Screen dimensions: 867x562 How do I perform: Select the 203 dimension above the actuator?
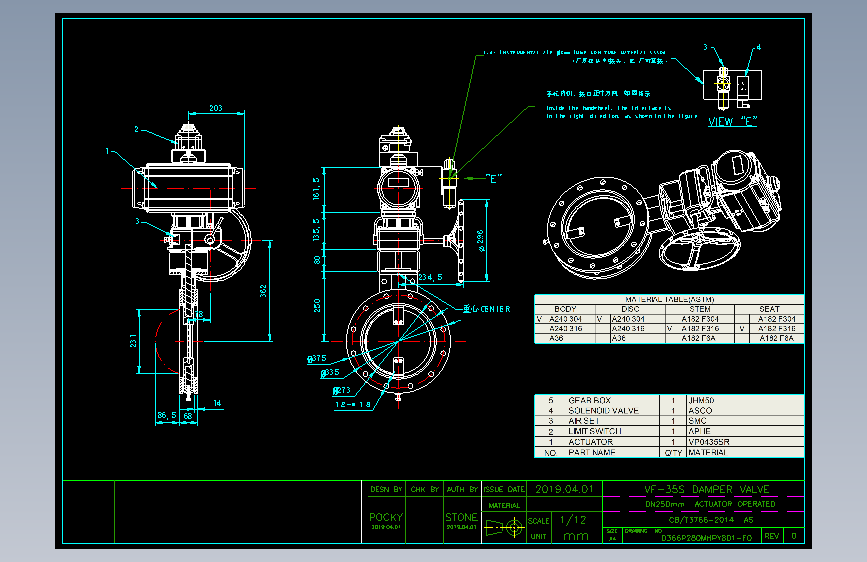(216, 108)
